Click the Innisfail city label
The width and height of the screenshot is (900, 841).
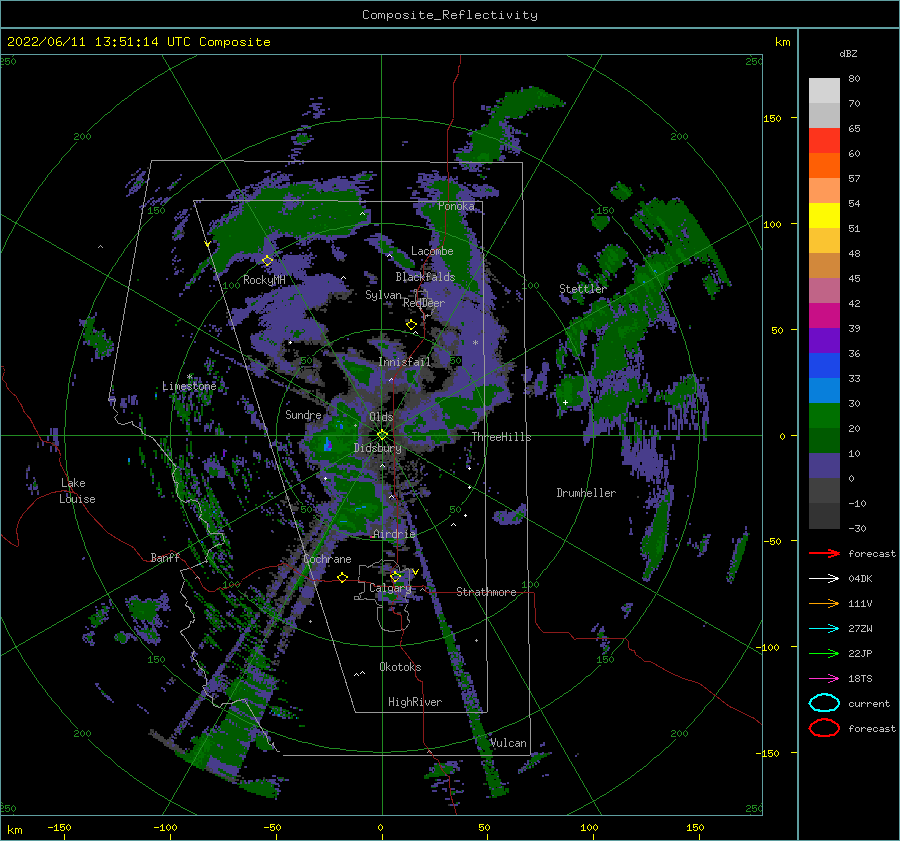tap(404, 362)
